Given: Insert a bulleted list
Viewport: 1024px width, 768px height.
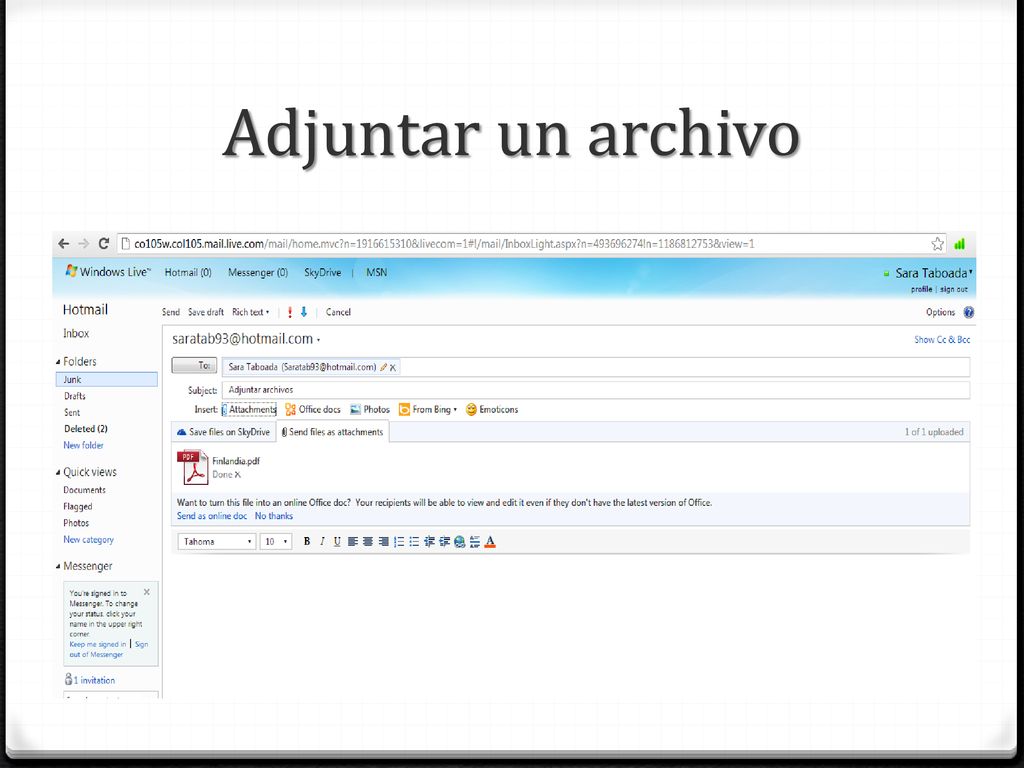Looking at the screenshot, I should click(x=414, y=541).
